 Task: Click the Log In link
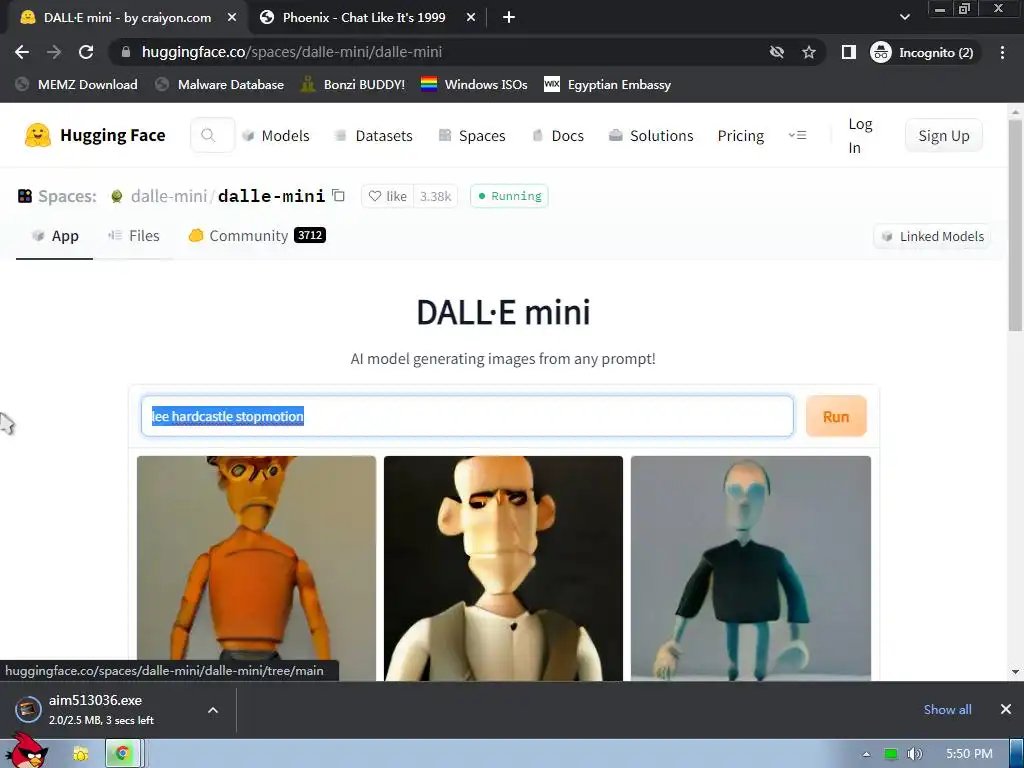click(860, 135)
